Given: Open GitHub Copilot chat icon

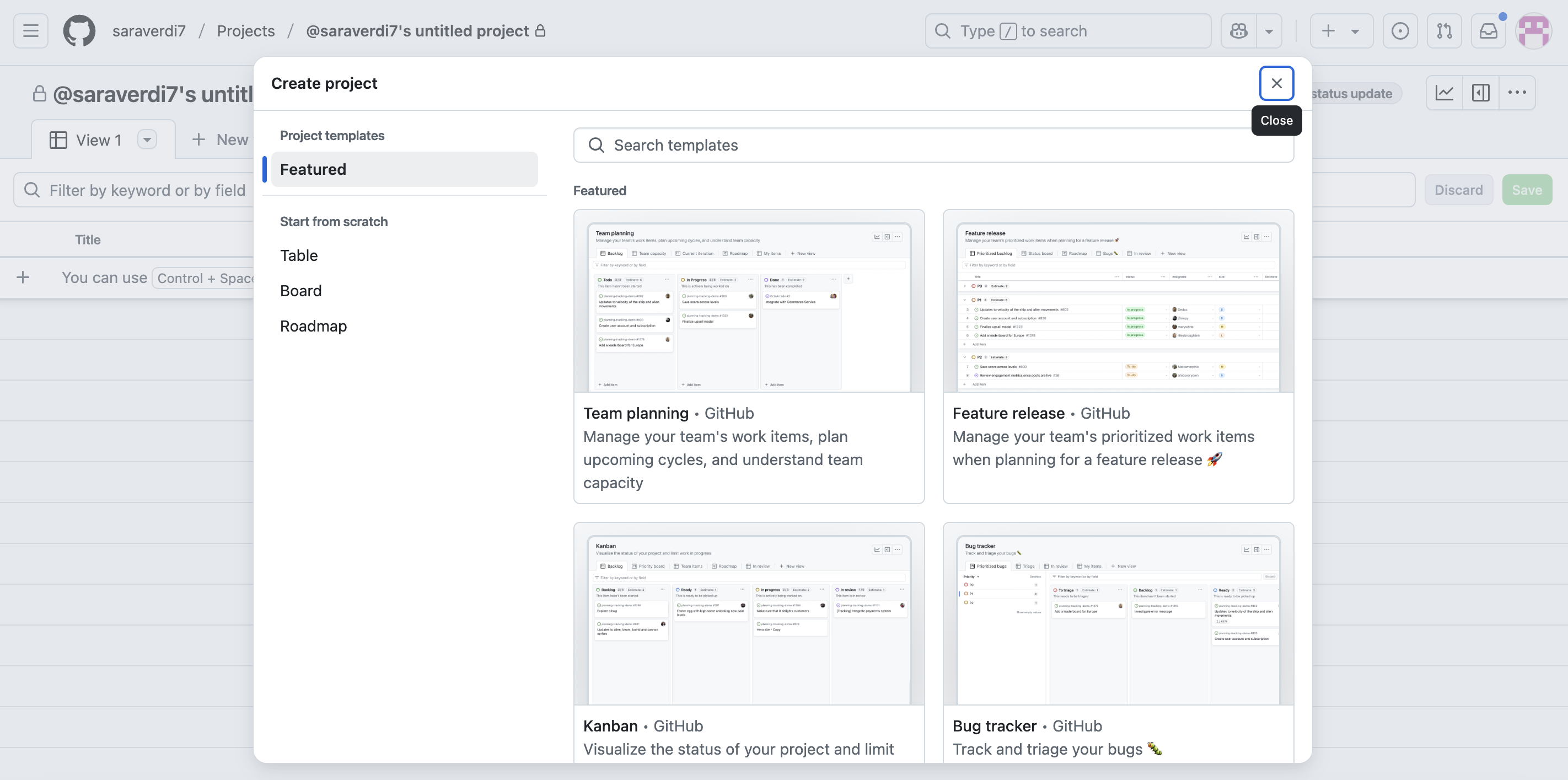Looking at the screenshot, I should 1238,30.
